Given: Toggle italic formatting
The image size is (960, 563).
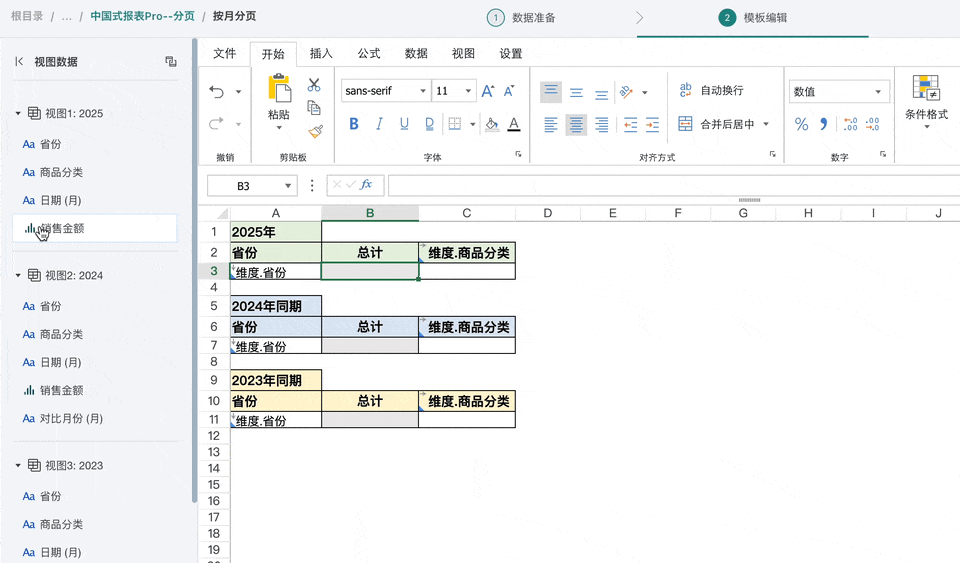Looking at the screenshot, I should [379, 124].
